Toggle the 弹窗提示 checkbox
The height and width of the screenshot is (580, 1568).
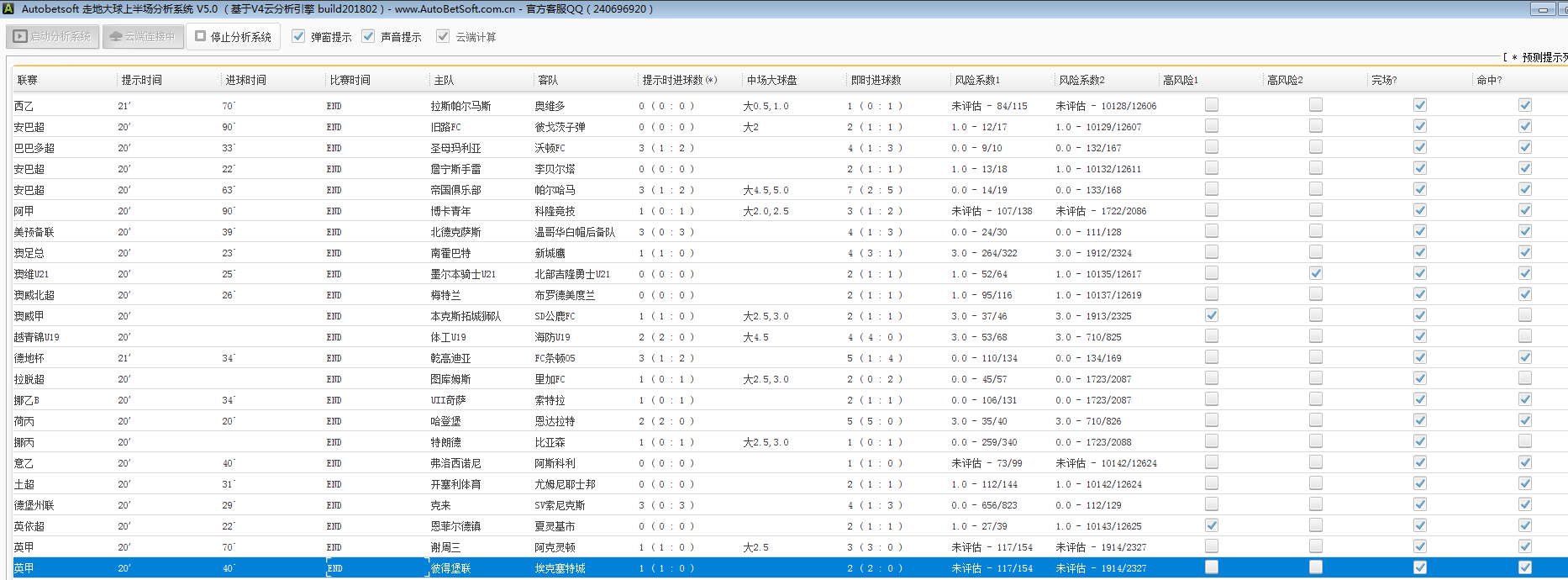(298, 37)
